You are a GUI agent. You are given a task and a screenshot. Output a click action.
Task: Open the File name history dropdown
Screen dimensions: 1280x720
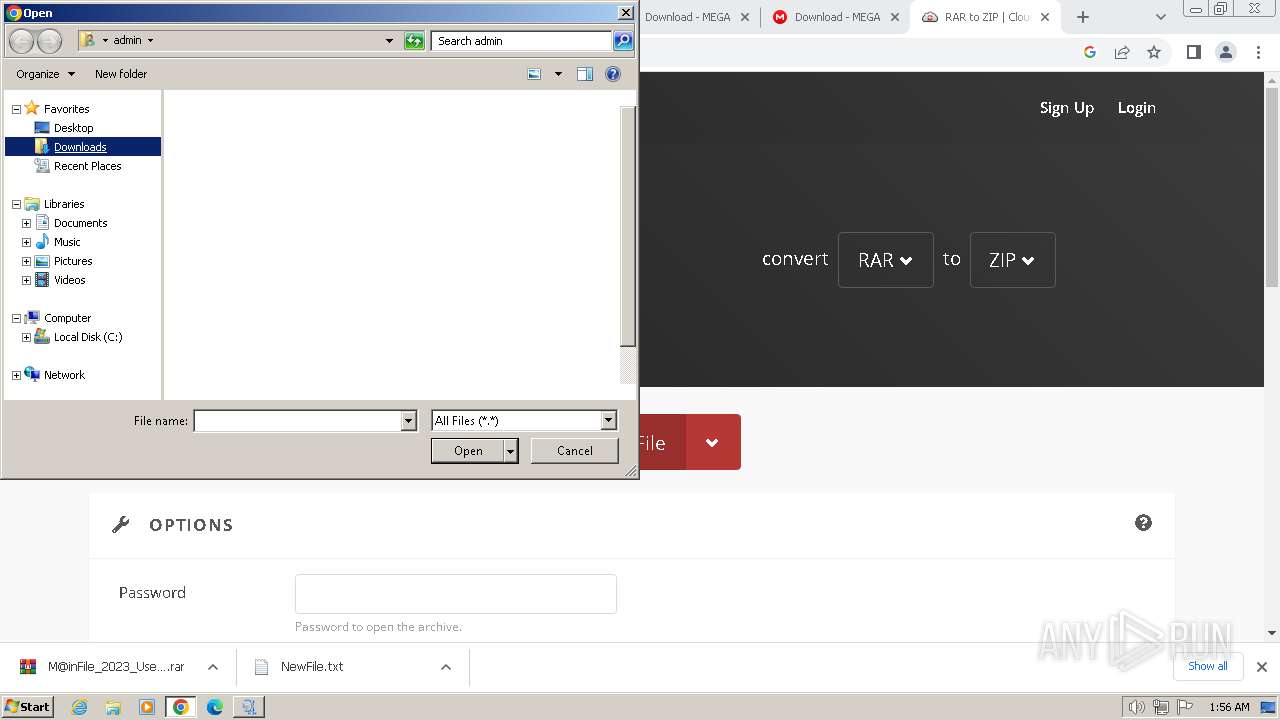click(408, 421)
